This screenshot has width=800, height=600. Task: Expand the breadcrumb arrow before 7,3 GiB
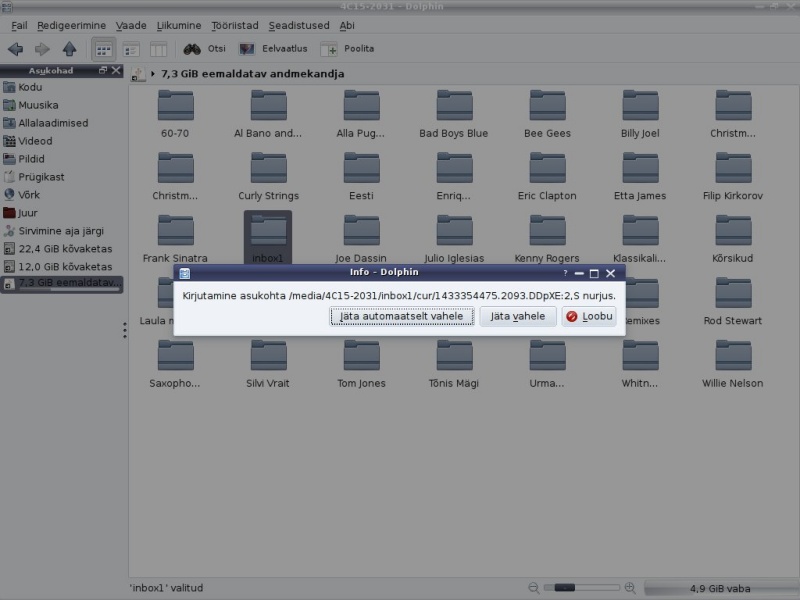[152, 74]
